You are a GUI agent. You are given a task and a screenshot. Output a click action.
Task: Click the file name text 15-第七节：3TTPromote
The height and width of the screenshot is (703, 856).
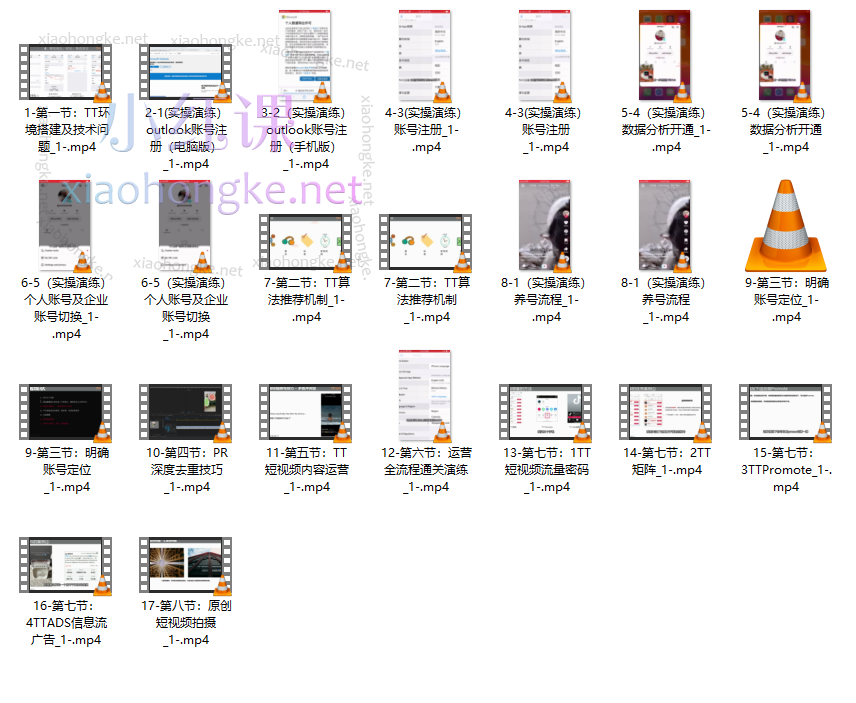786,470
